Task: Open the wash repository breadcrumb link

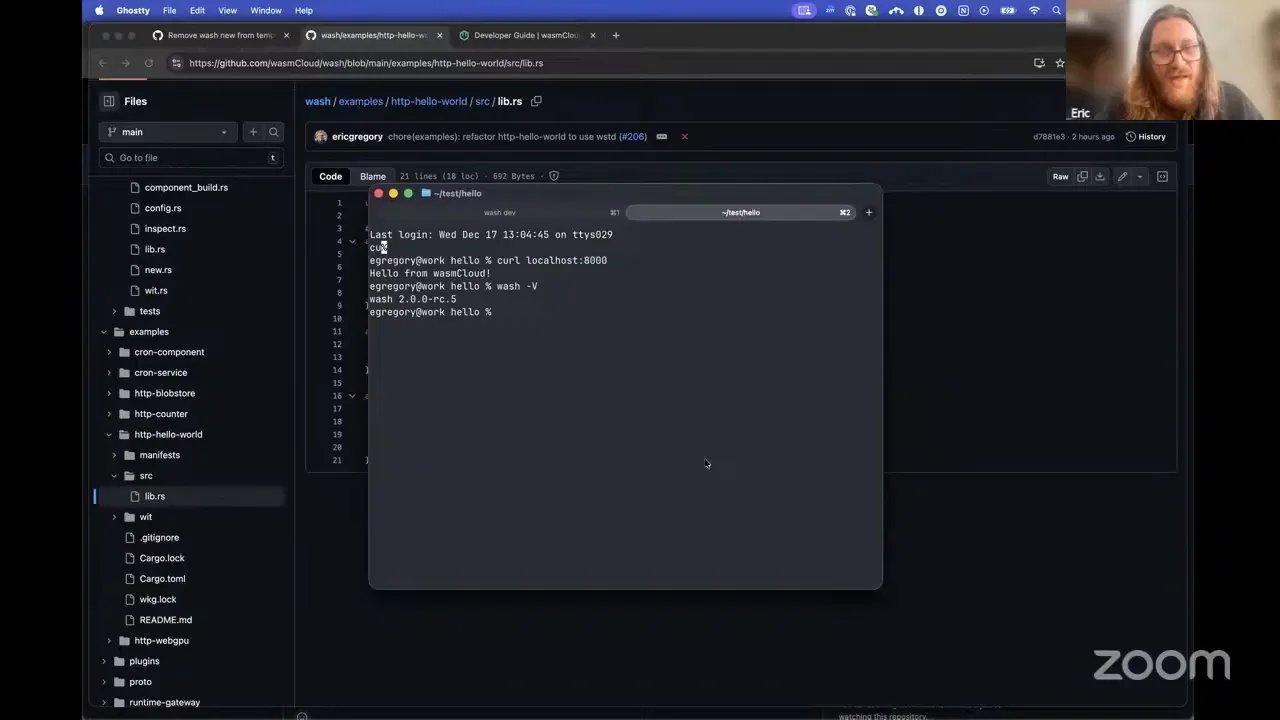Action: tap(318, 101)
